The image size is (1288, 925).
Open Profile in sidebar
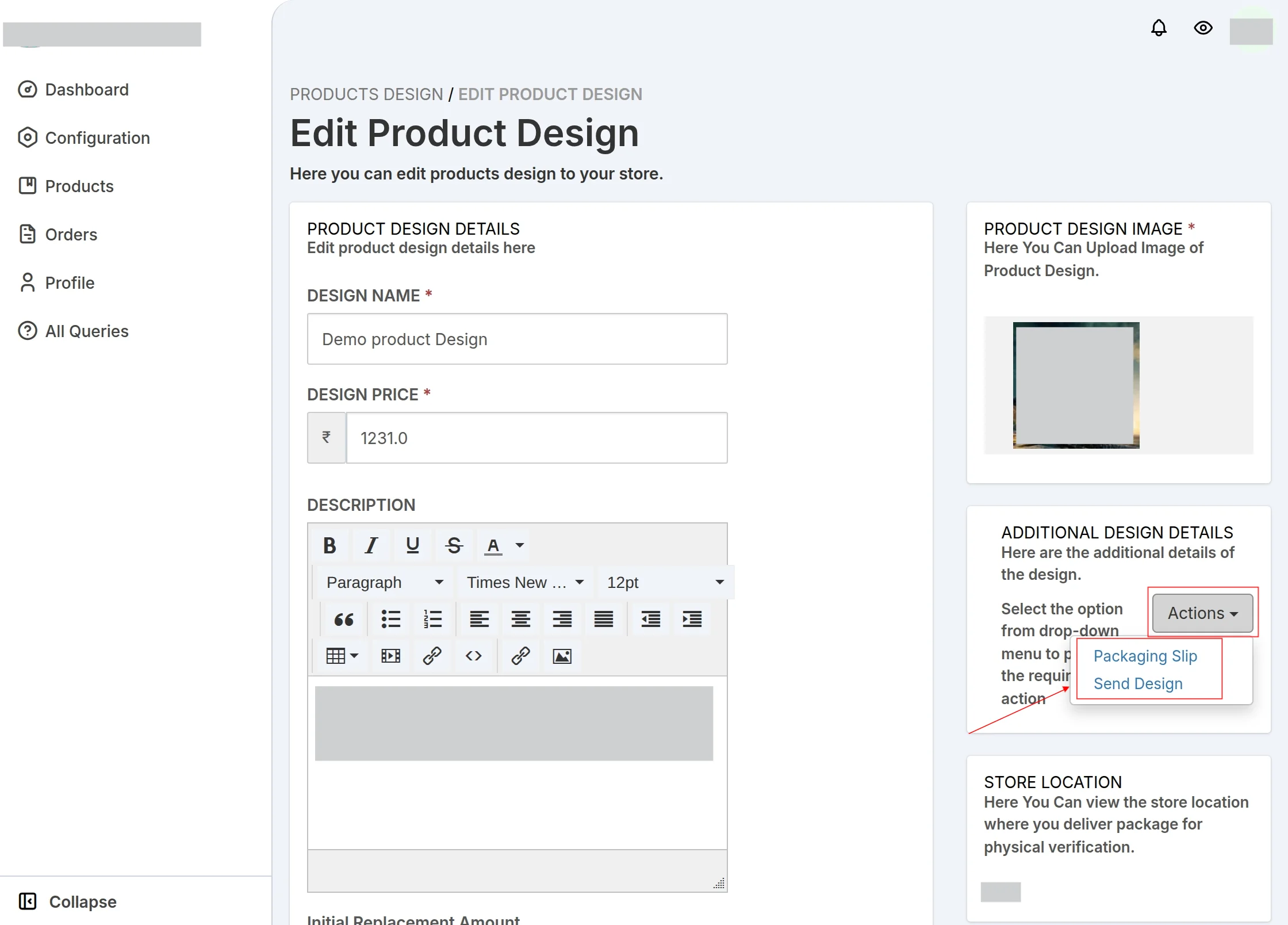click(x=56, y=282)
